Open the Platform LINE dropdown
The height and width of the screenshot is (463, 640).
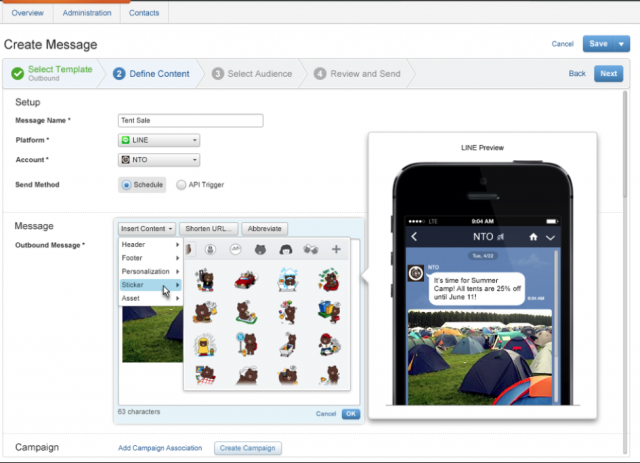159,140
